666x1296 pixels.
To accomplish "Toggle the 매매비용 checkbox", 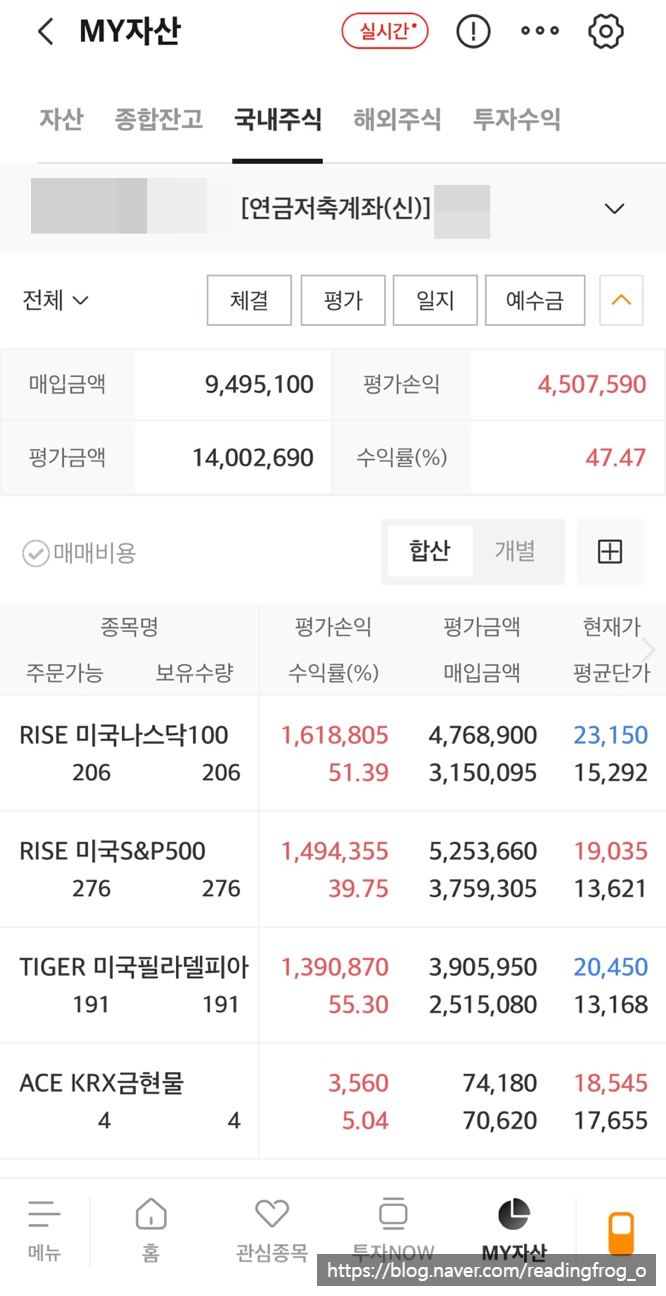I will click(x=36, y=553).
